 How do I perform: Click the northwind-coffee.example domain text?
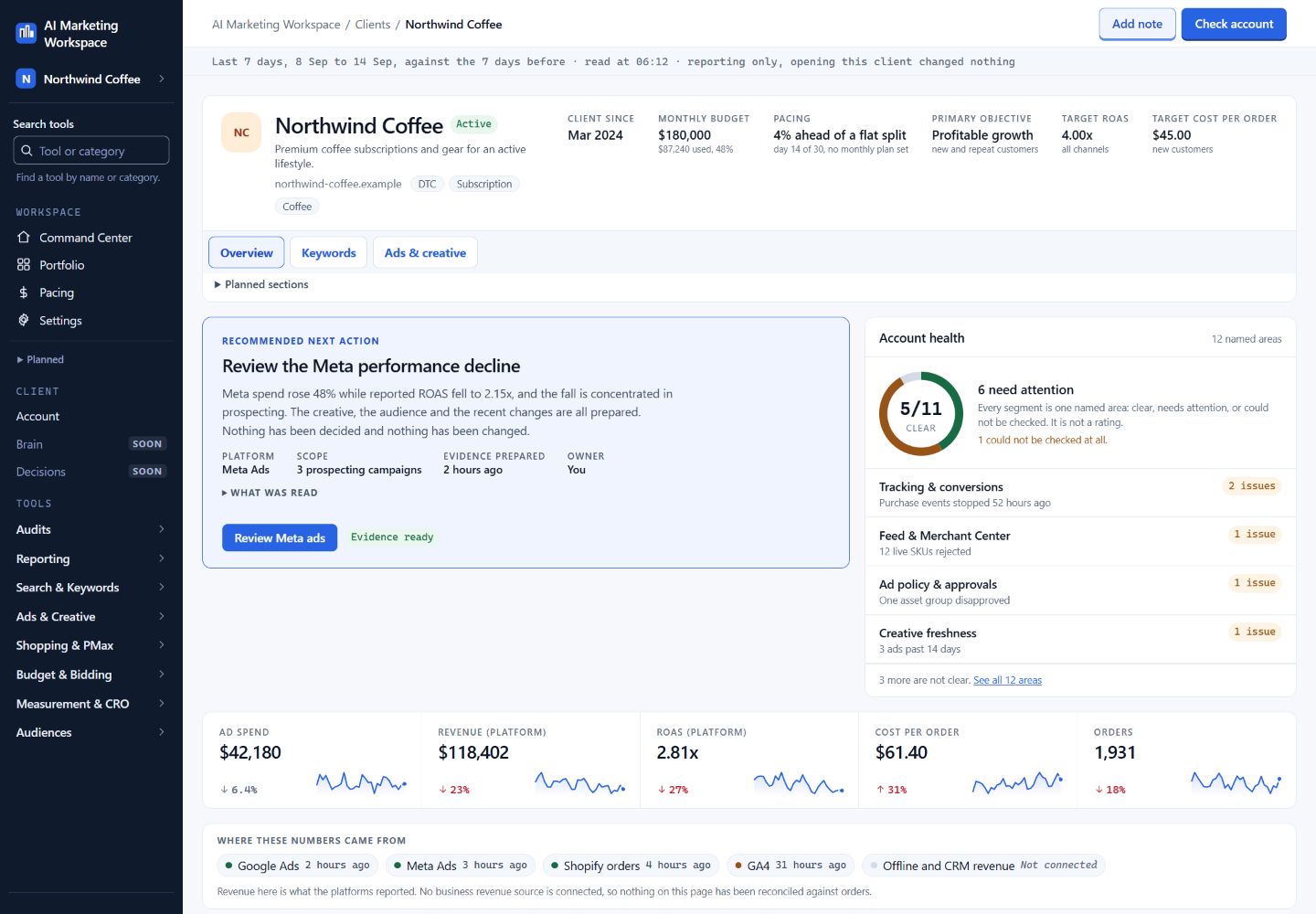coord(338,184)
